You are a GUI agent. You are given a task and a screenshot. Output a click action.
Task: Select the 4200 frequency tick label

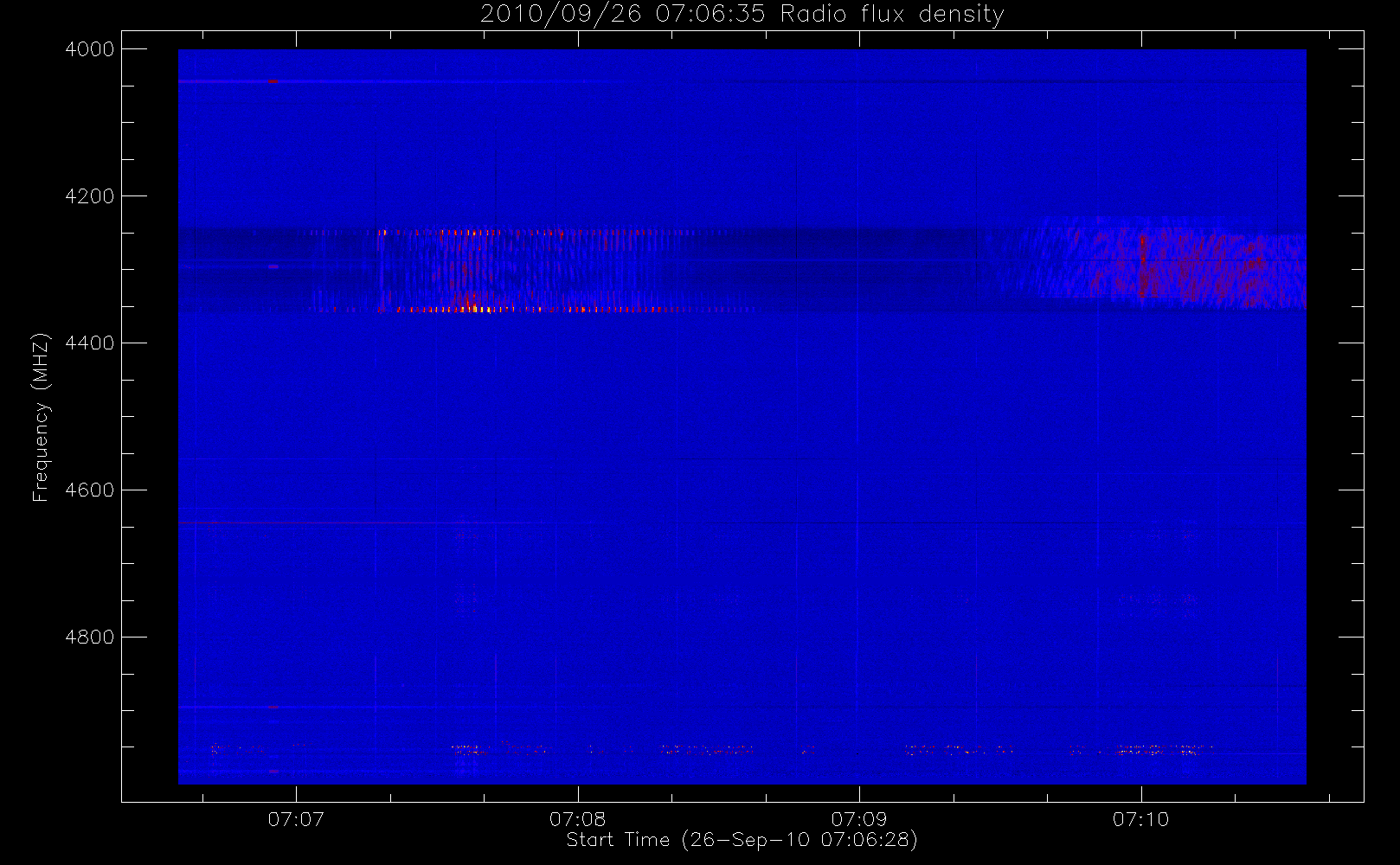click(x=90, y=196)
